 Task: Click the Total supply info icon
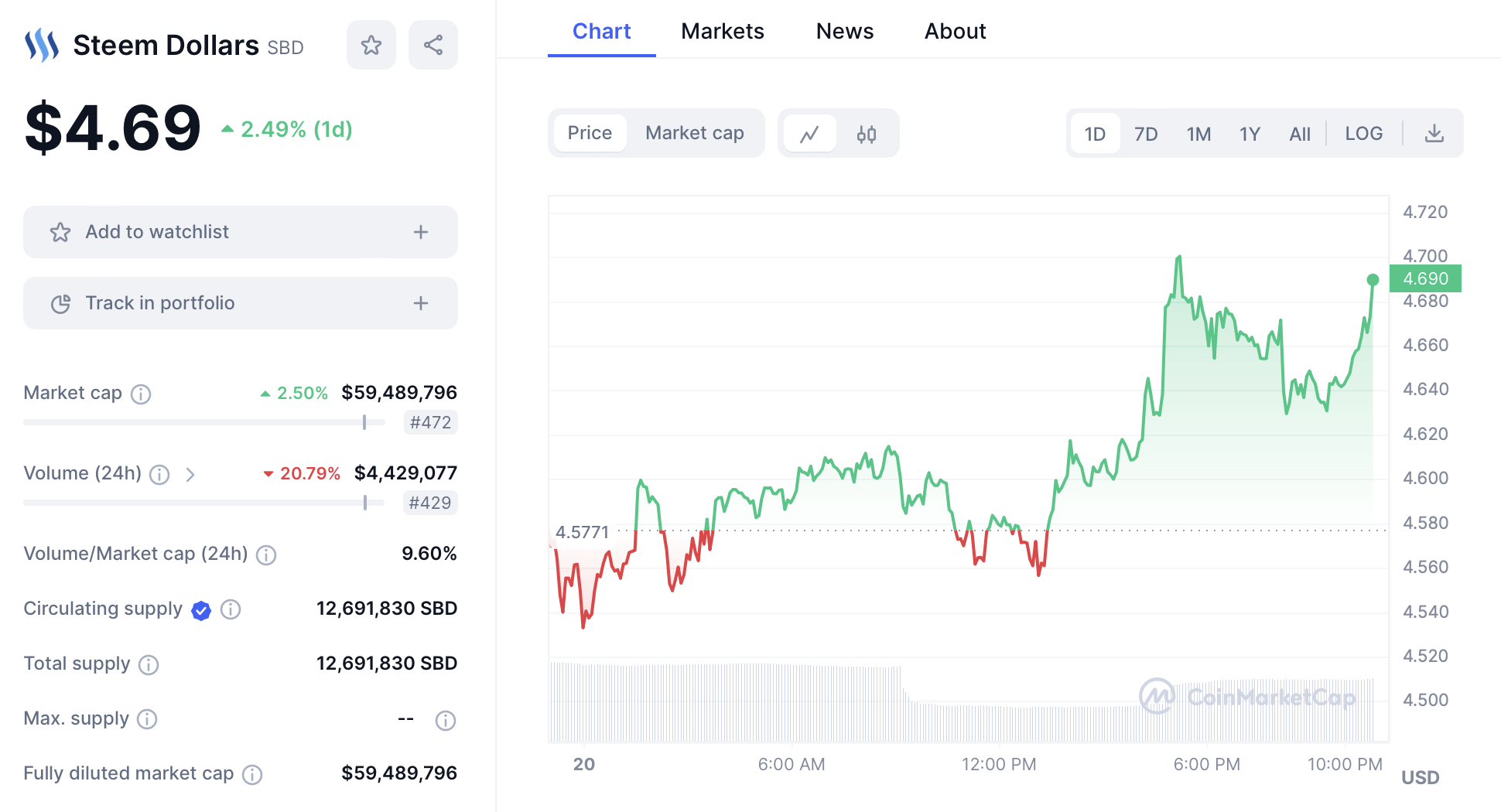[x=149, y=664]
